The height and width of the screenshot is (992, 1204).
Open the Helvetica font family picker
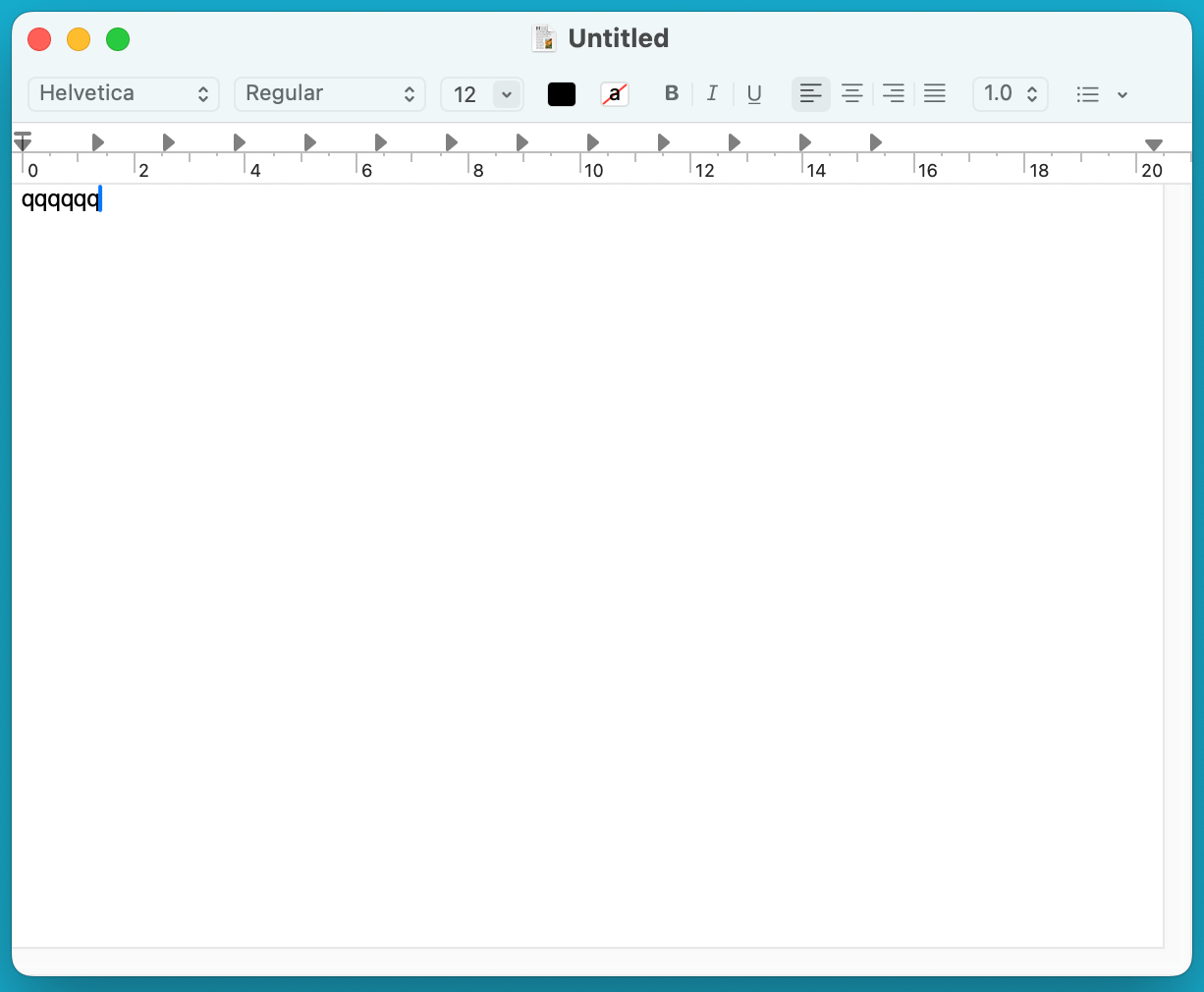pos(123,93)
